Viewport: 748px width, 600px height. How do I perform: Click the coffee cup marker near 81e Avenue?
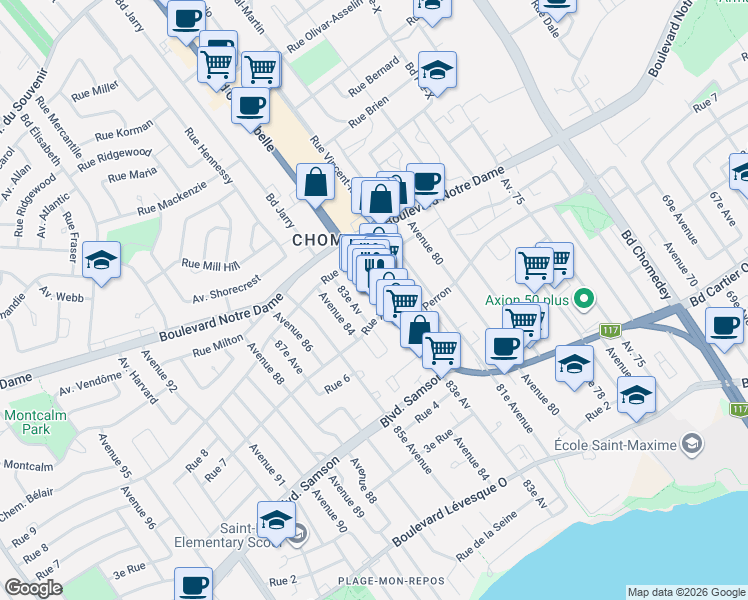point(504,348)
